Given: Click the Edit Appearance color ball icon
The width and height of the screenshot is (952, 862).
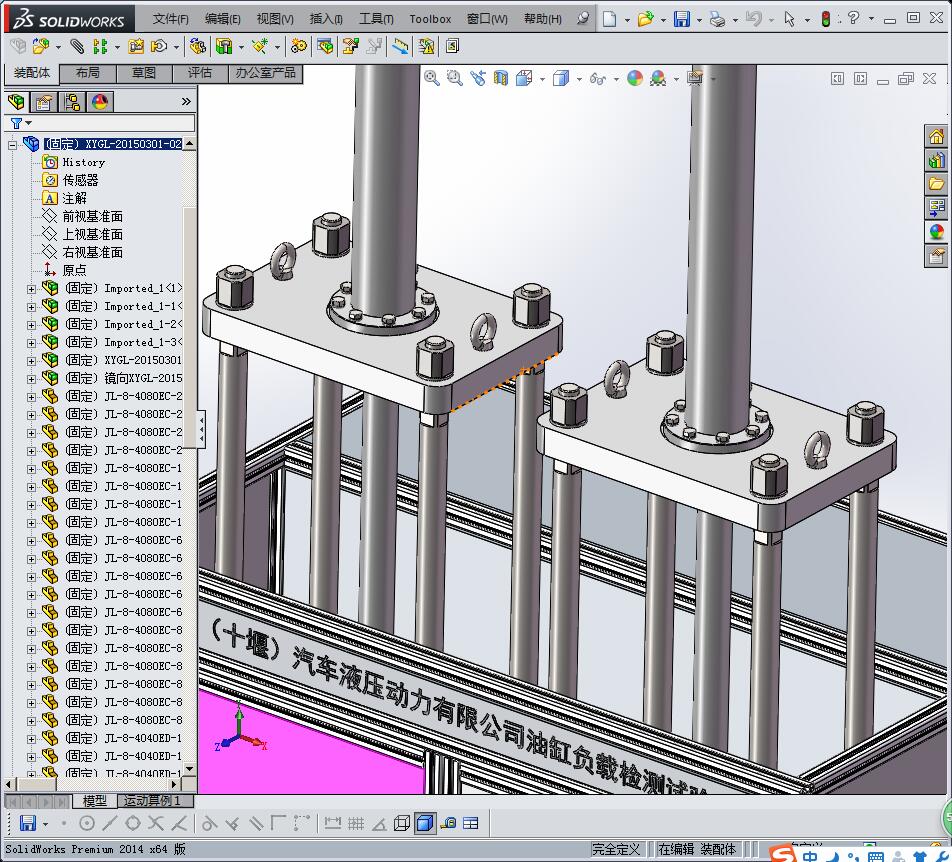Looking at the screenshot, I should (635, 78).
